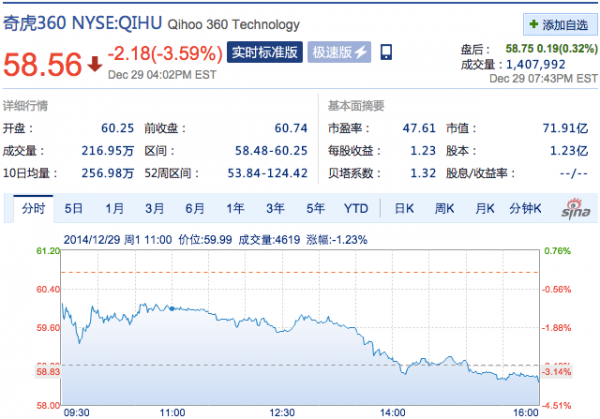Screen dimensions: 600x419
Task: Click the Sina logo icon
Action: 576,209
